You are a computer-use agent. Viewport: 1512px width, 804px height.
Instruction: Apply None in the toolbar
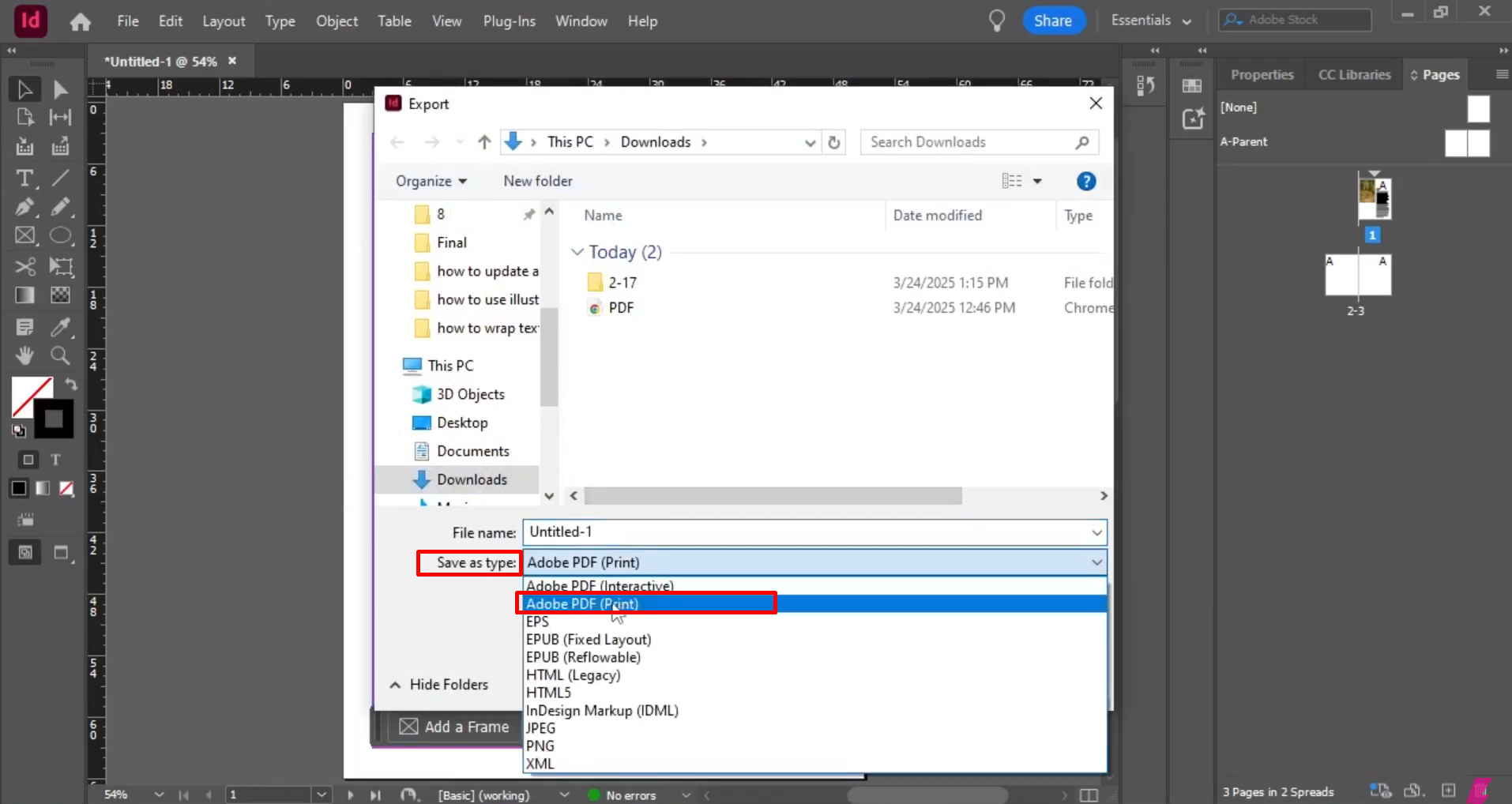(67, 488)
